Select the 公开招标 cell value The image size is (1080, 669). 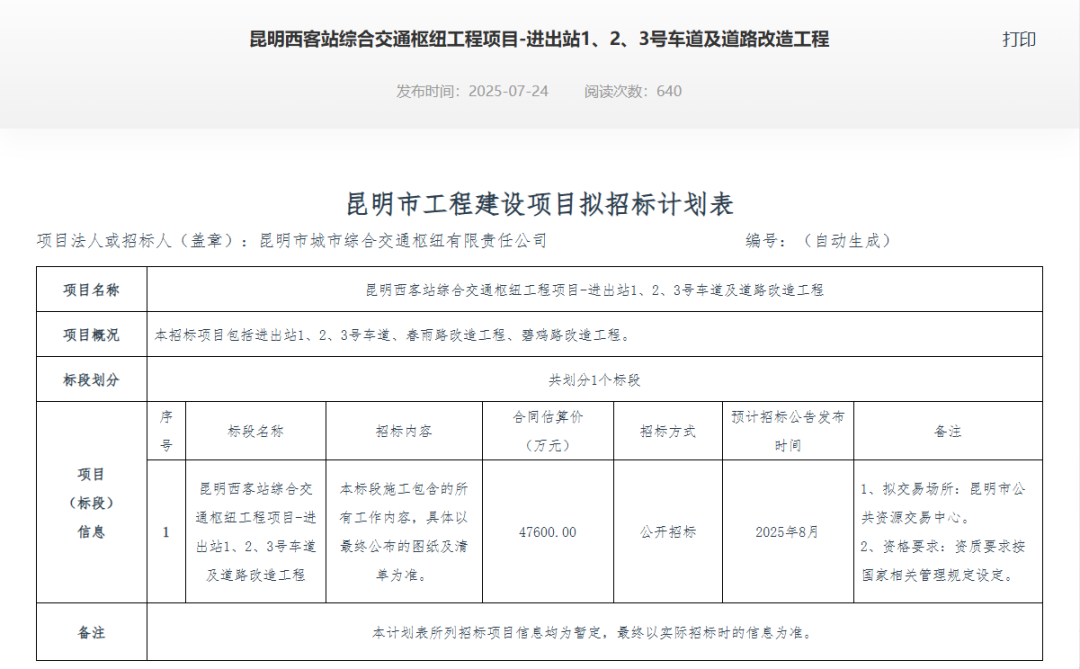click(668, 532)
